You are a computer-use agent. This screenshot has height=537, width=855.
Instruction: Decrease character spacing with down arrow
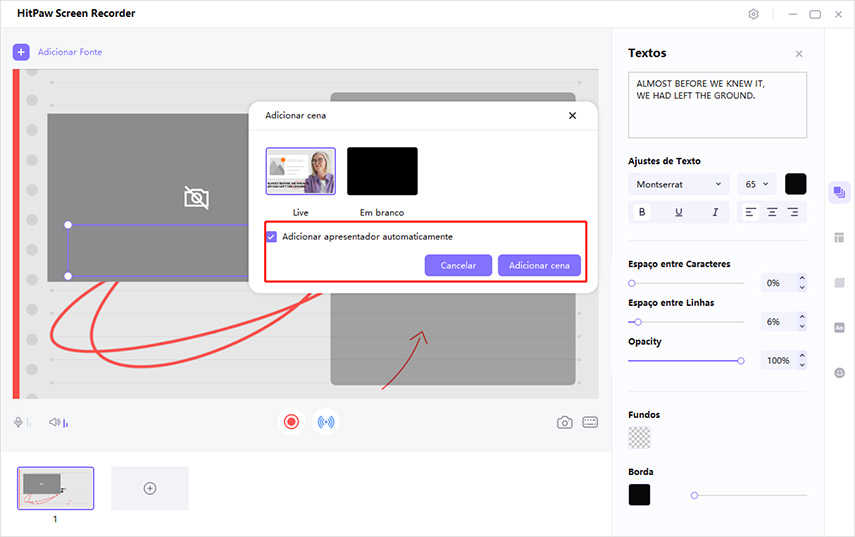point(802,288)
